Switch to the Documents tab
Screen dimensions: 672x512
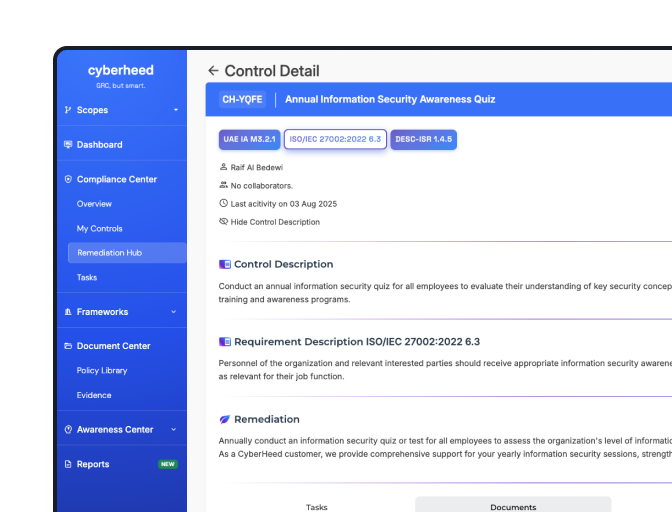(513, 507)
